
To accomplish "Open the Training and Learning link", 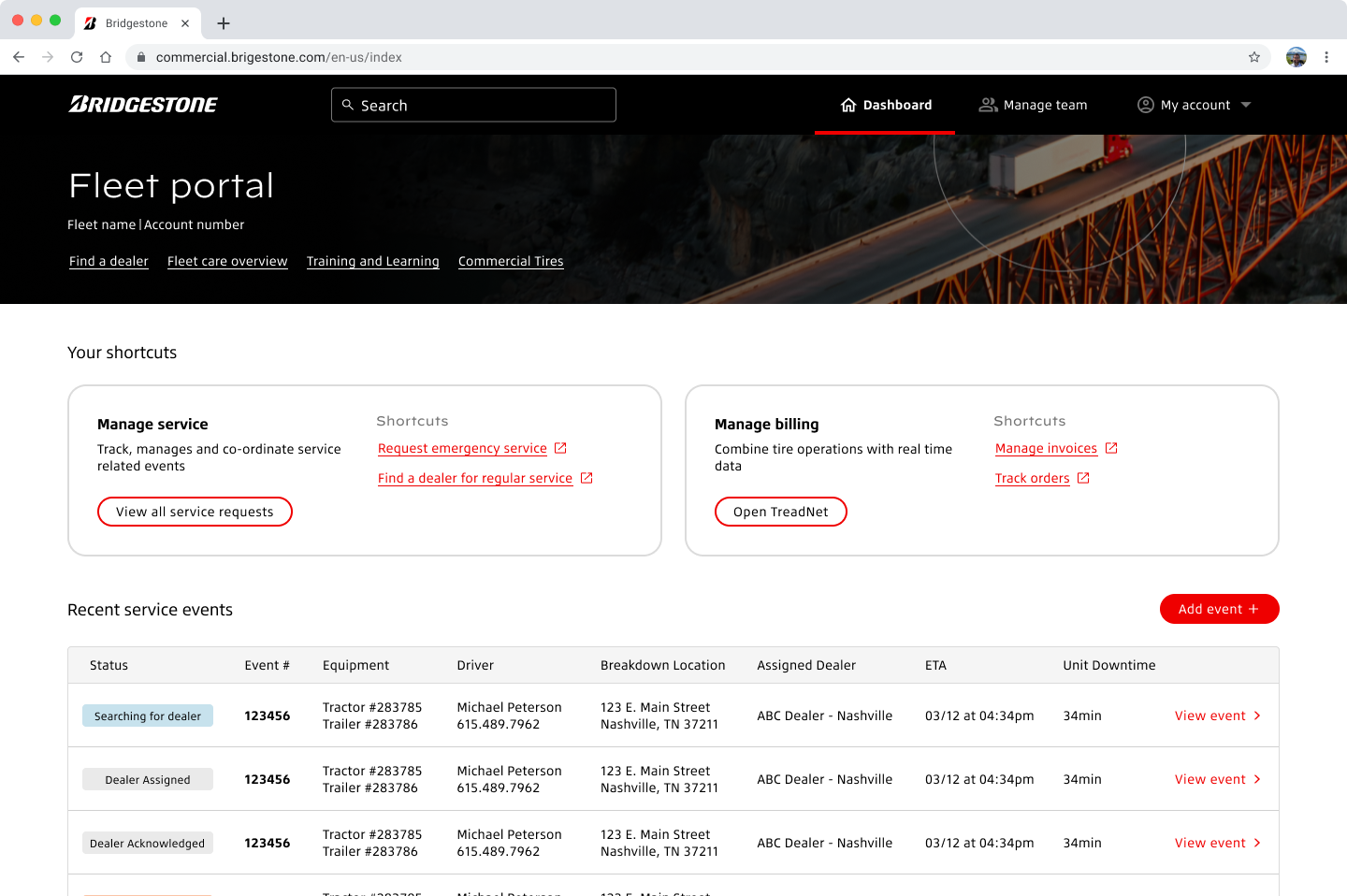I will [x=373, y=261].
